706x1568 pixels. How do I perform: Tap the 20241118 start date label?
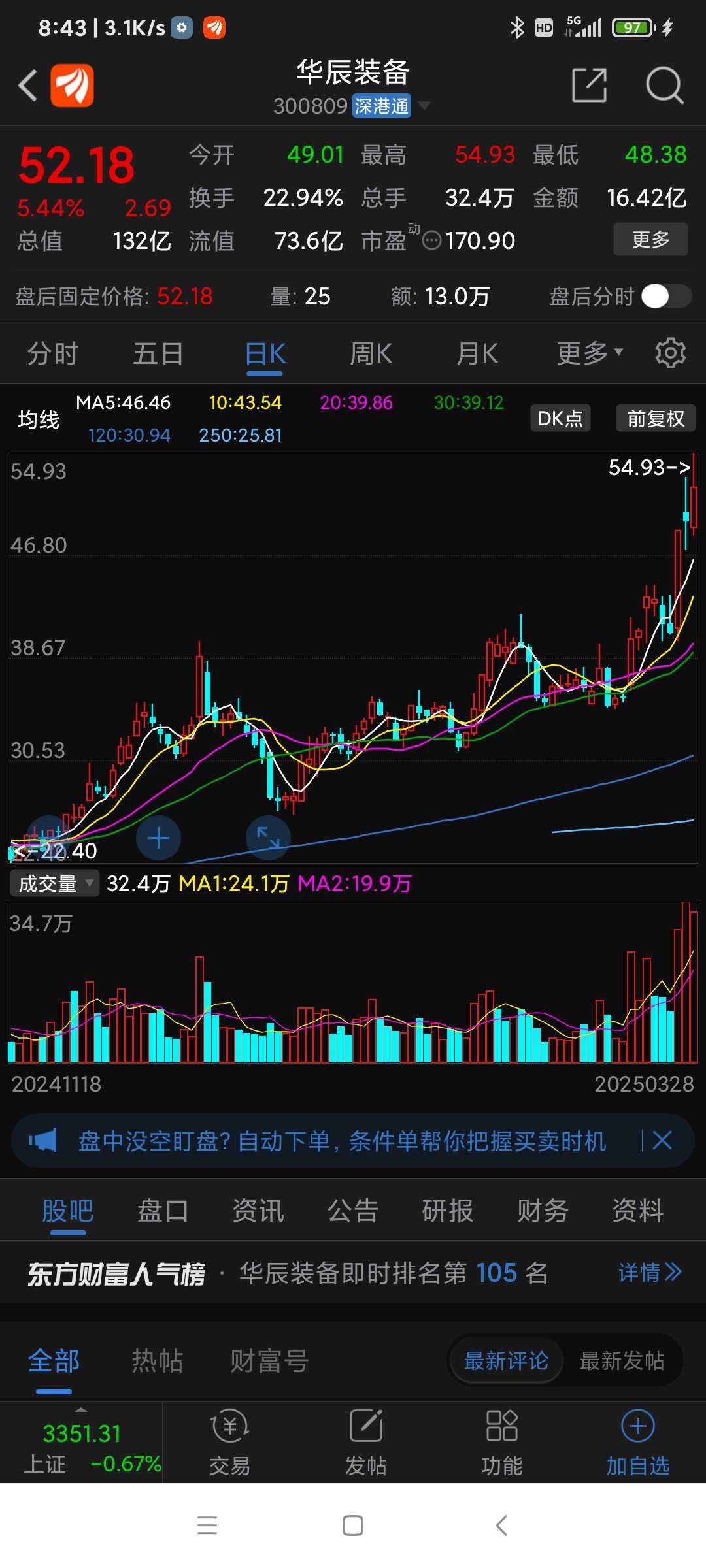(56, 1084)
